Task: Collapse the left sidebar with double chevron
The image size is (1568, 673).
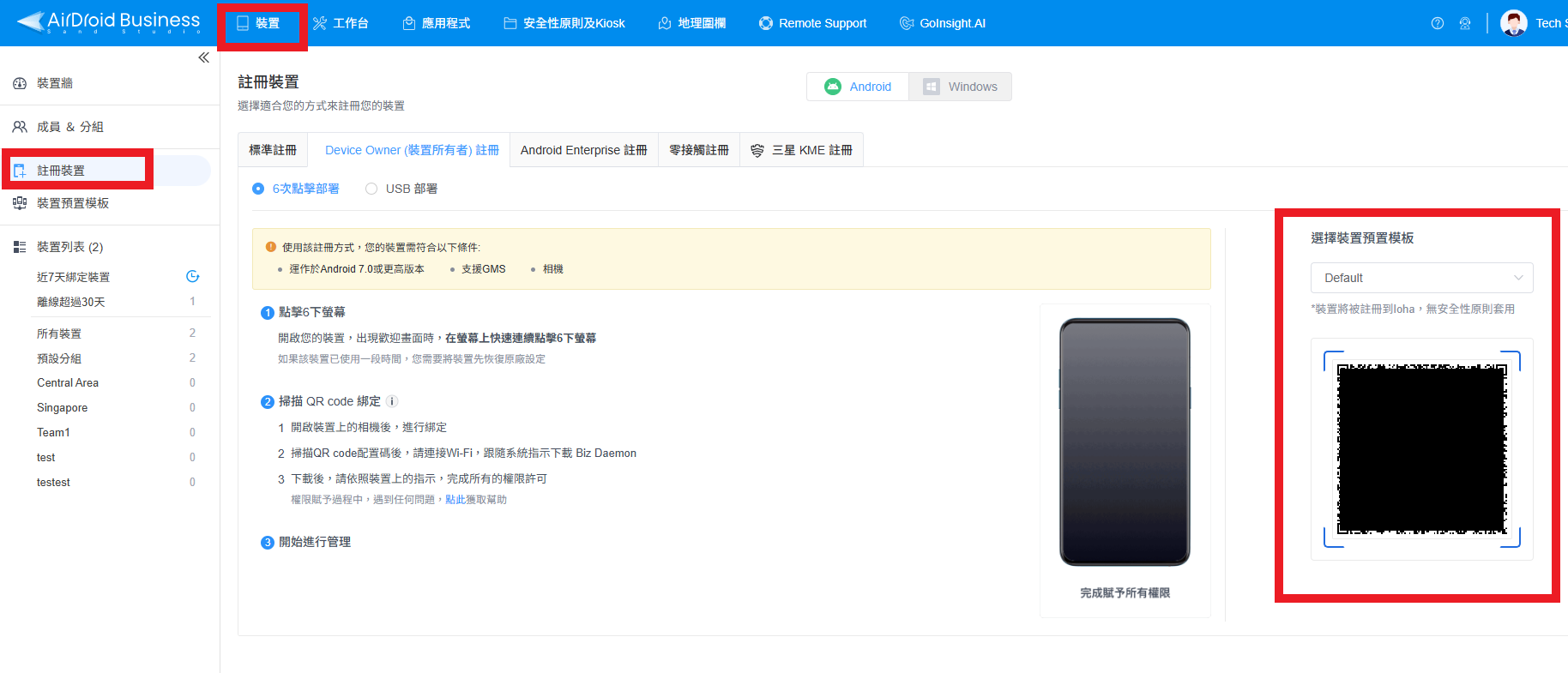Action: [203, 57]
